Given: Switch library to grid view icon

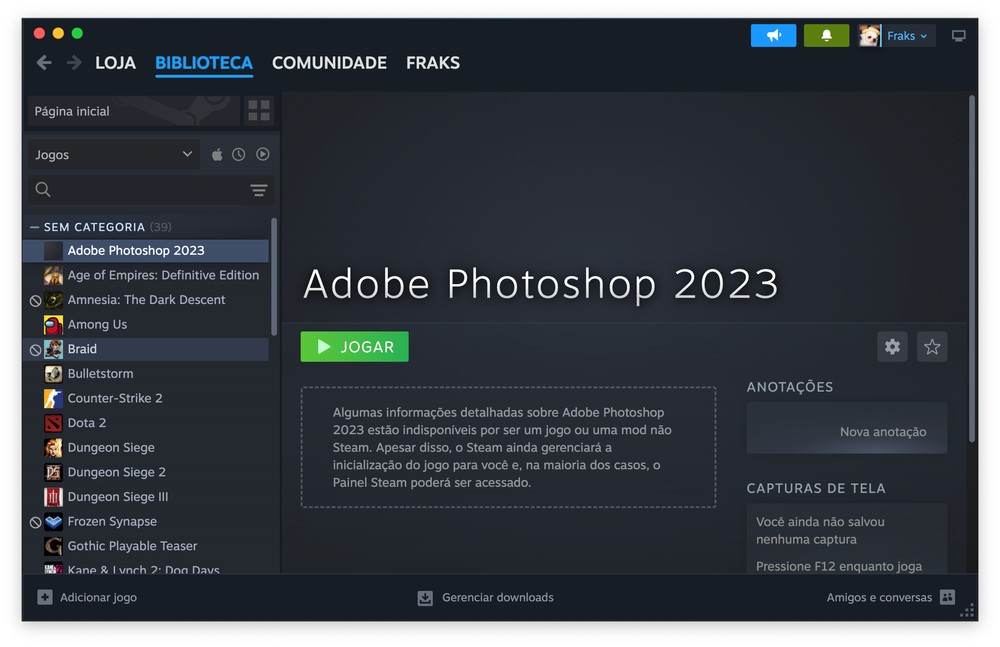Looking at the screenshot, I should (259, 111).
